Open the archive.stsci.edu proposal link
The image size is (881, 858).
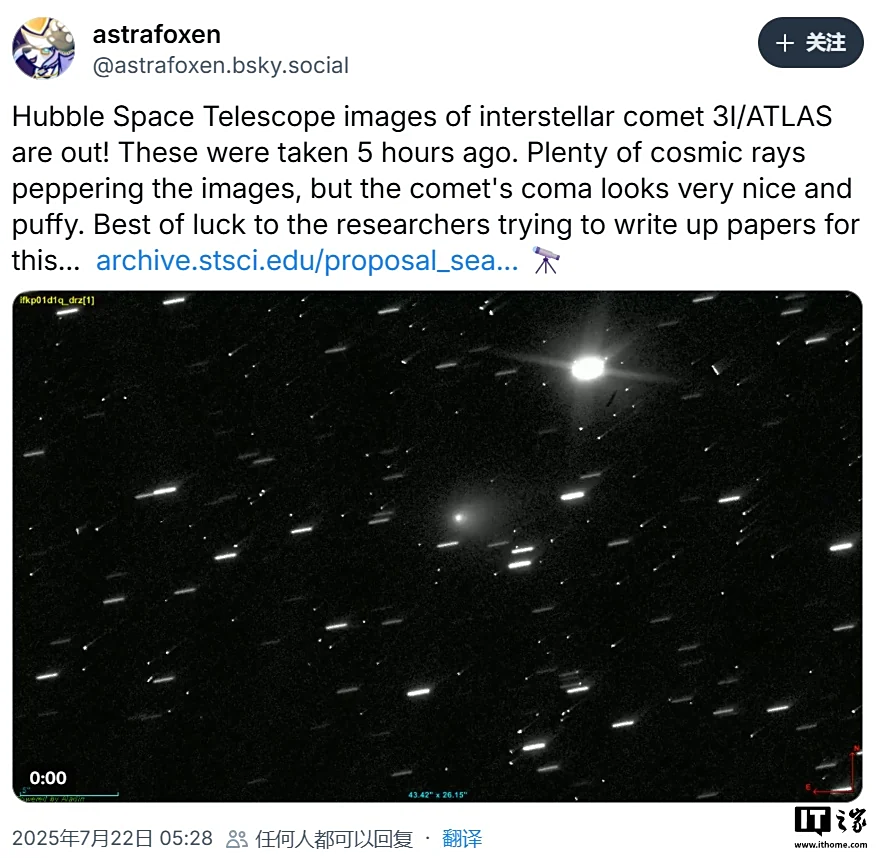tap(307, 261)
